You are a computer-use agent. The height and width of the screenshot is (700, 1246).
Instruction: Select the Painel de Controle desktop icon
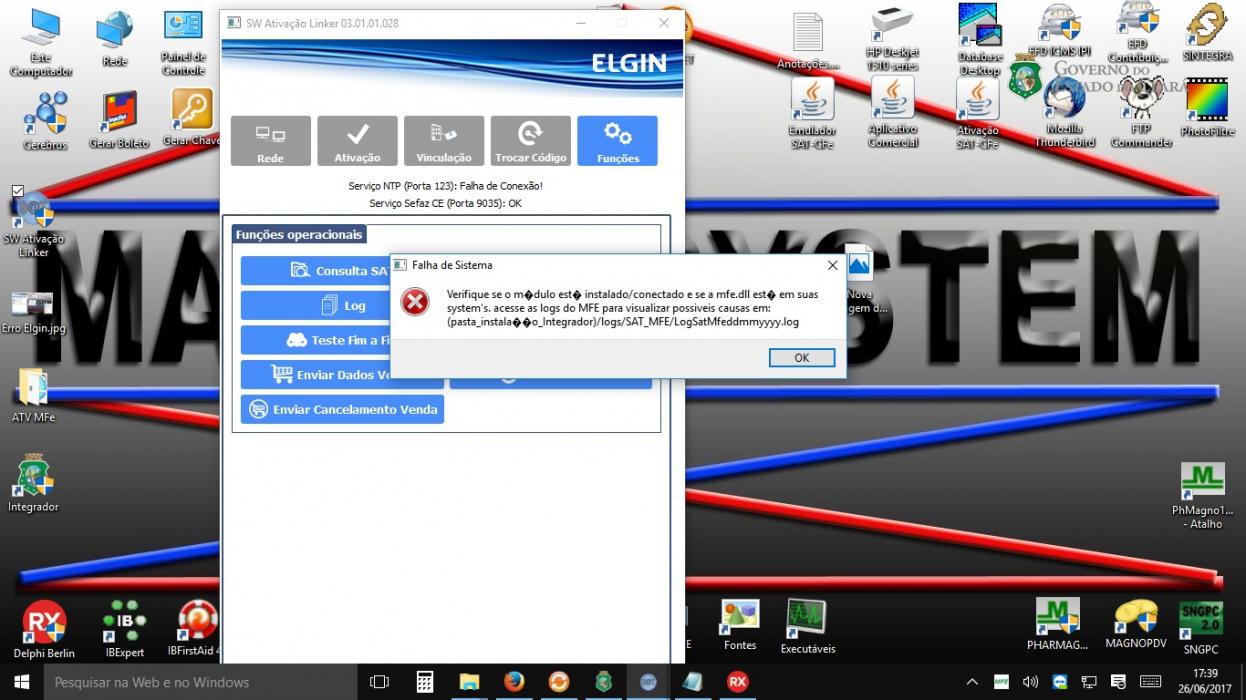183,43
